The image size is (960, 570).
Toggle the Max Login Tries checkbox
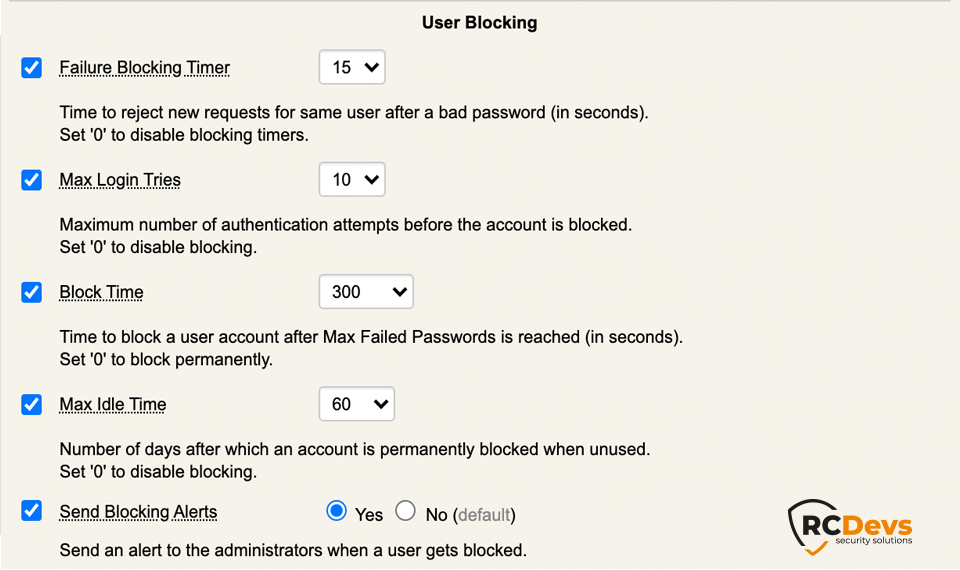click(x=32, y=180)
